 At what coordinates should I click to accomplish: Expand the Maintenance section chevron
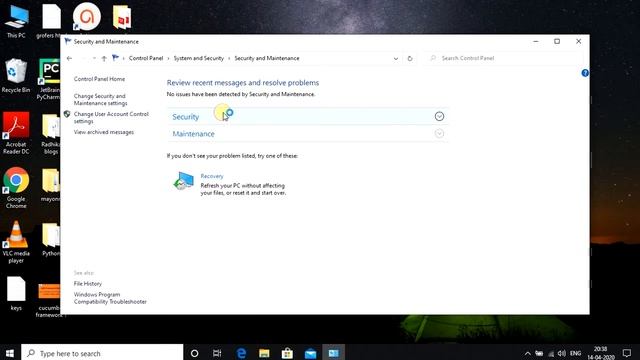(x=439, y=133)
